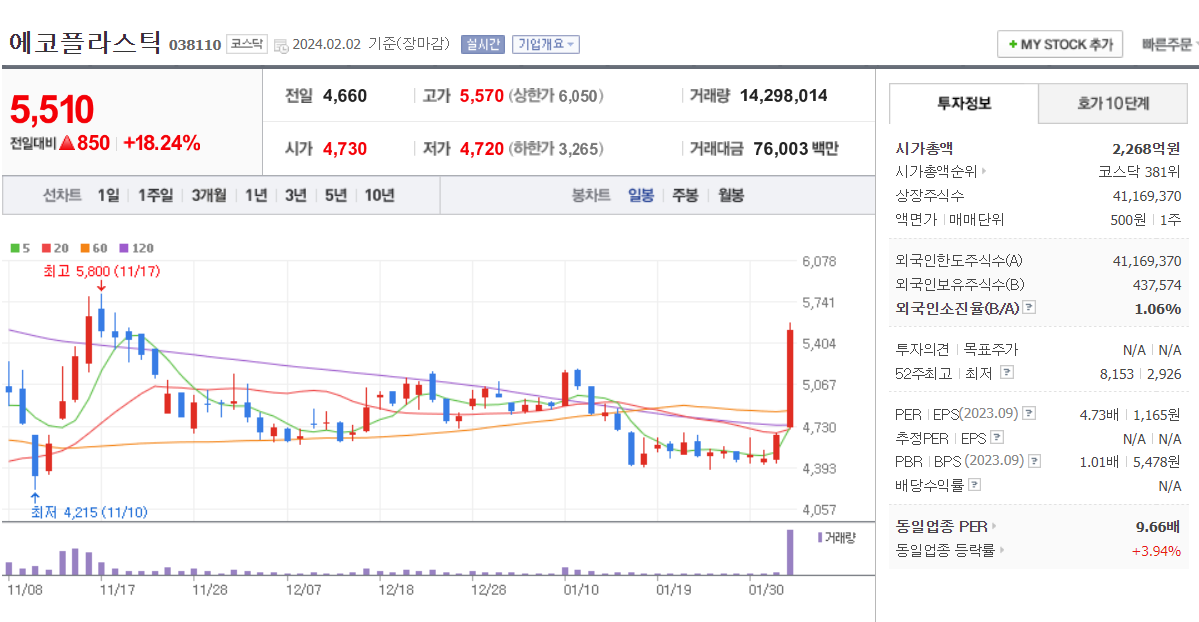Click the 최고 5,800 (11/17) chart label
The height and width of the screenshot is (622, 1199).
pos(102,271)
